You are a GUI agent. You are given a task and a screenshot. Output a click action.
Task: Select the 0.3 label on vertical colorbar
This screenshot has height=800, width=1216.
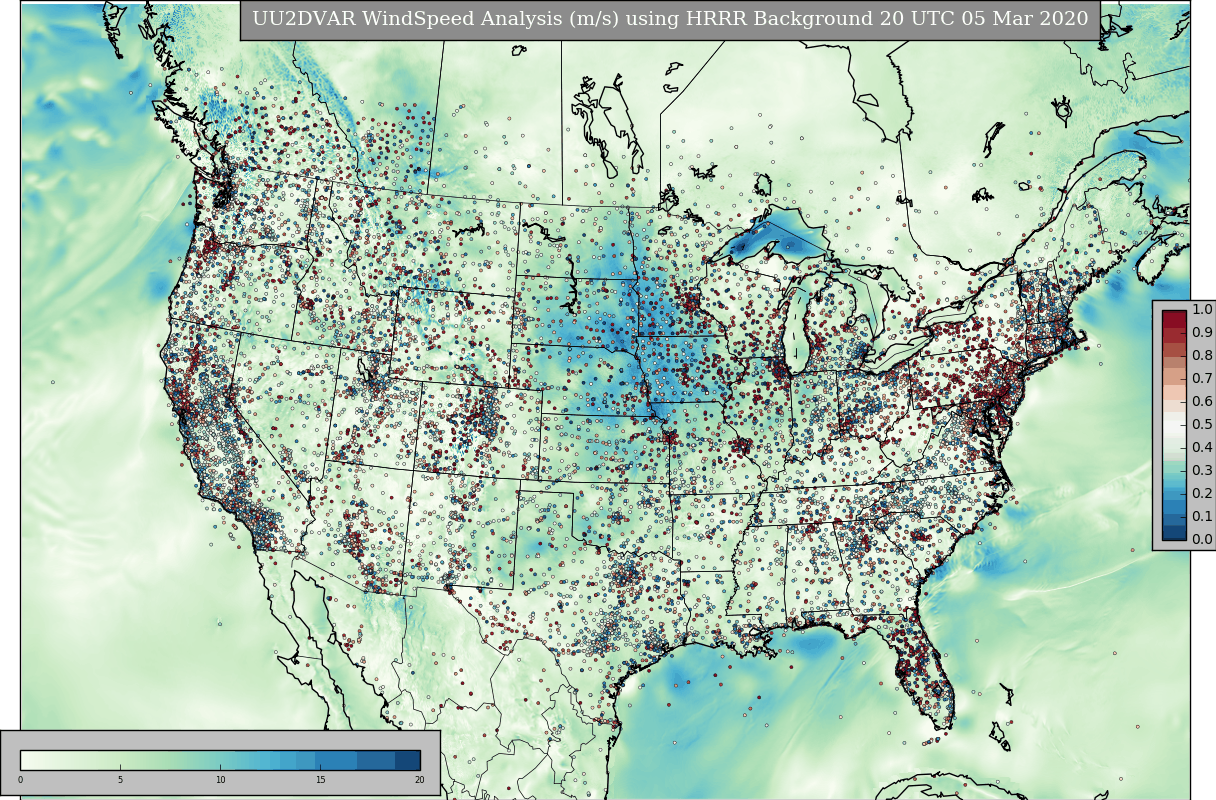tap(1202, 470)
